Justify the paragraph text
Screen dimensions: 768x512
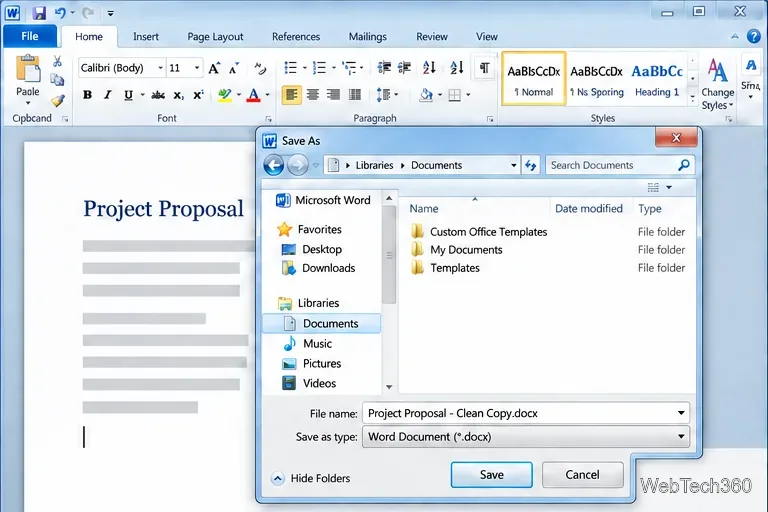[x=355, y=95]
